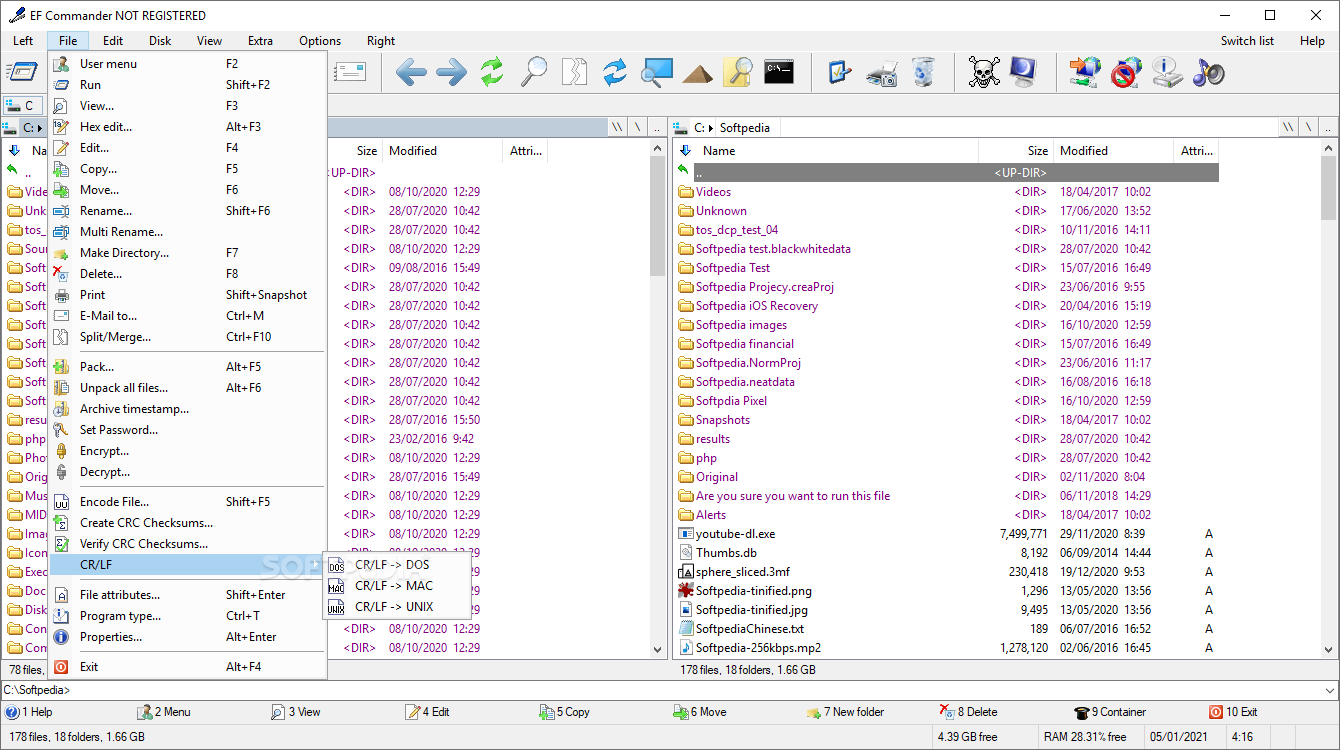Select Multi Rename... from File menu
This screenshot has height=750, width=1340.
pyautogui.click(x=187, y=232)
